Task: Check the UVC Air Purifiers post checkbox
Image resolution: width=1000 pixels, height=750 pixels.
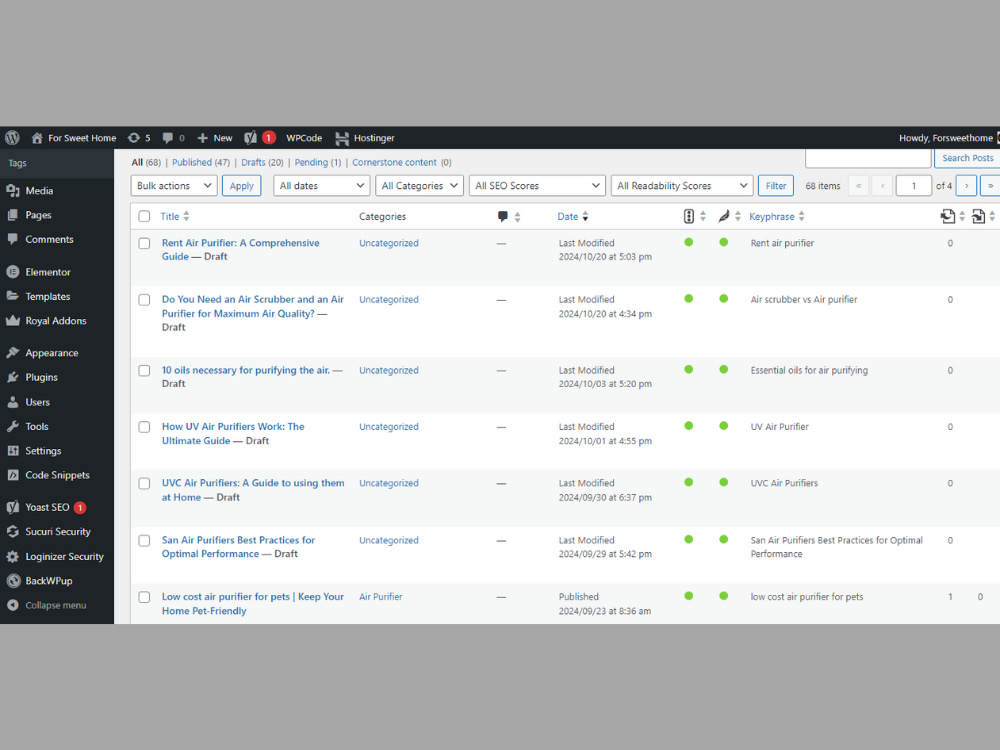Action: (x=144, y=483)
